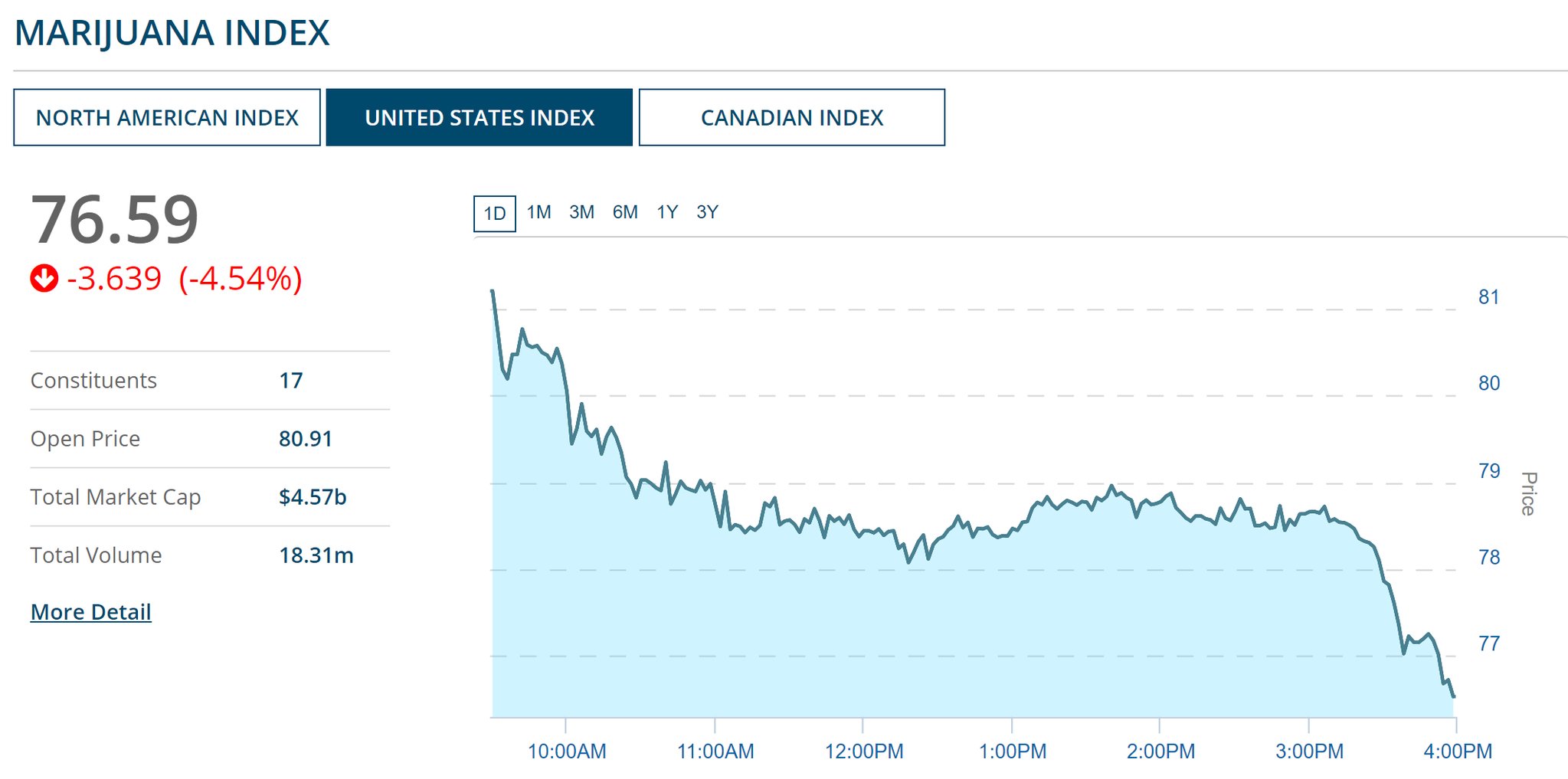Switch chart to 3M range
Screen dimensions: 1568x779
581,212
